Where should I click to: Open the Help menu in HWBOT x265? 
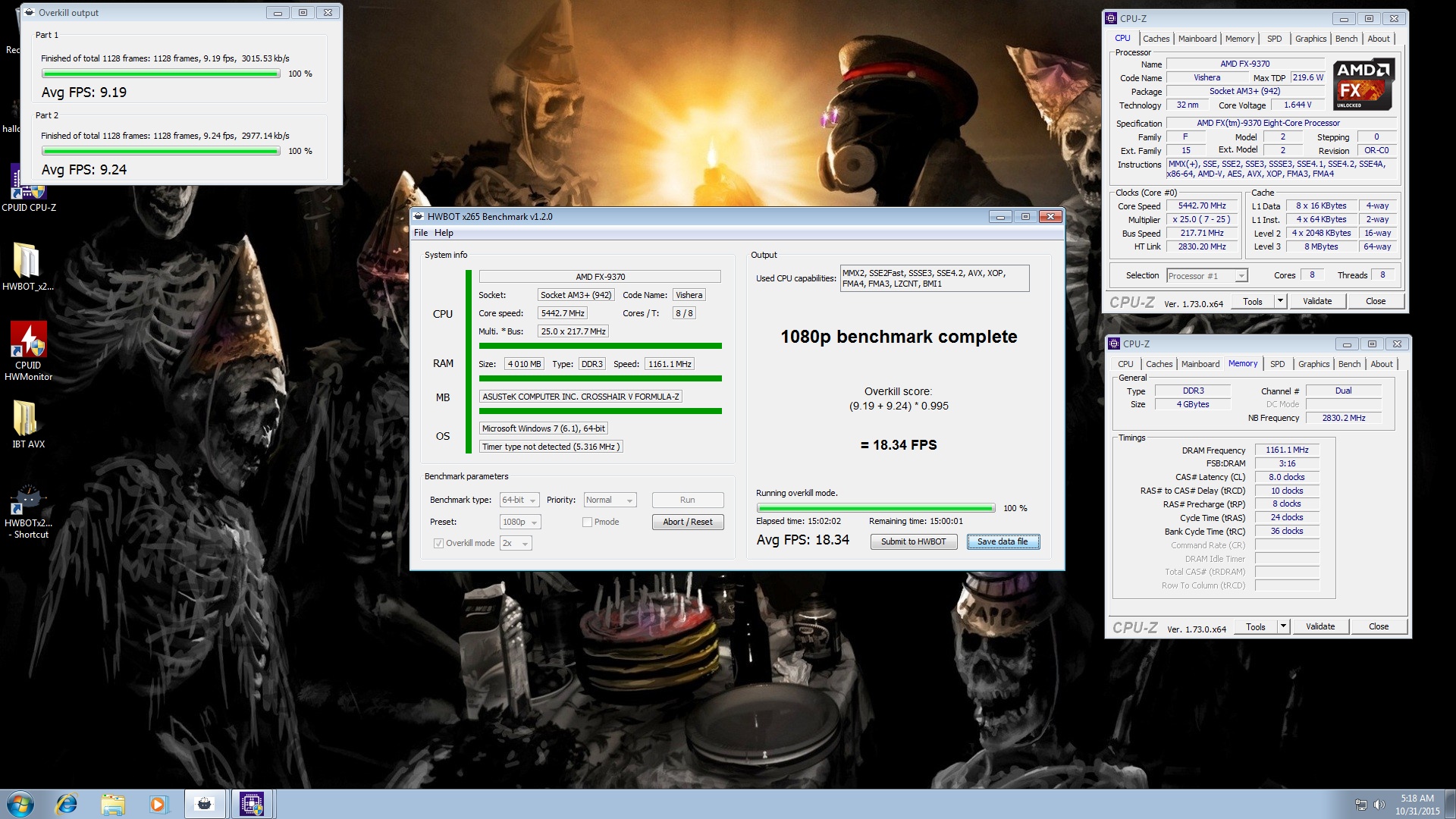pos(444,234)
